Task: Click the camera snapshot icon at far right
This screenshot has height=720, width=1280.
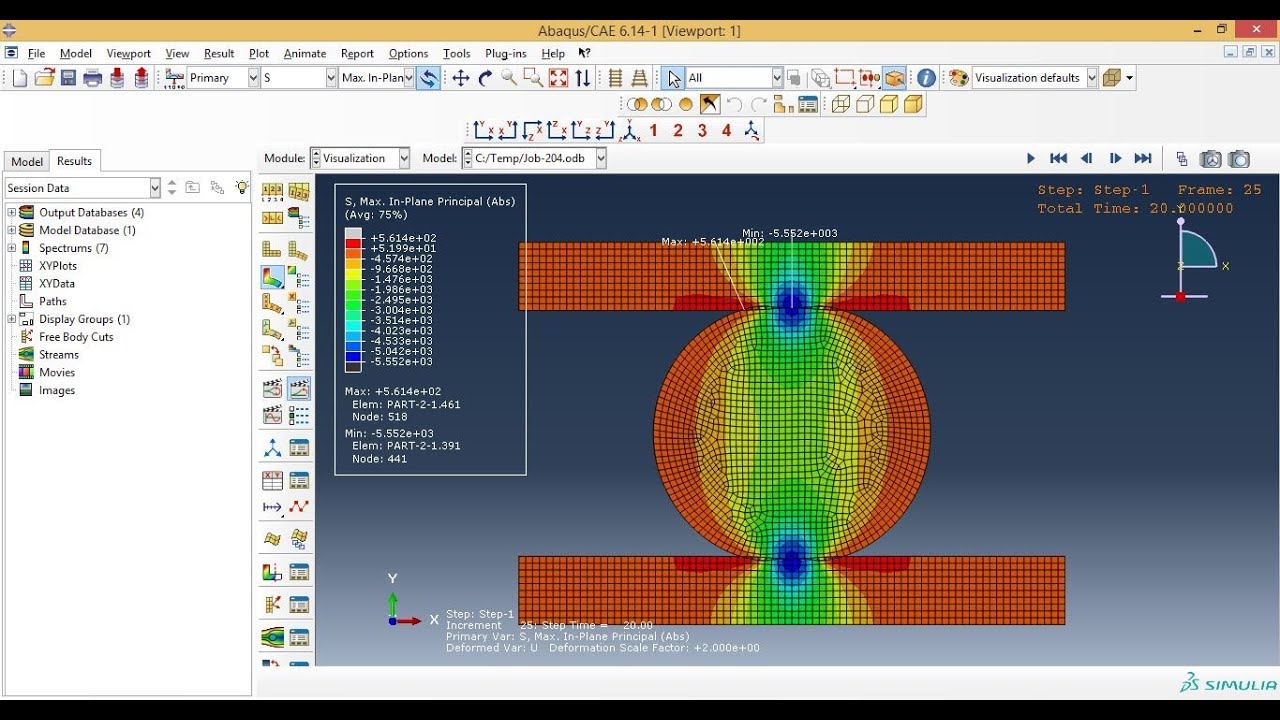Action: point(1239,158)
